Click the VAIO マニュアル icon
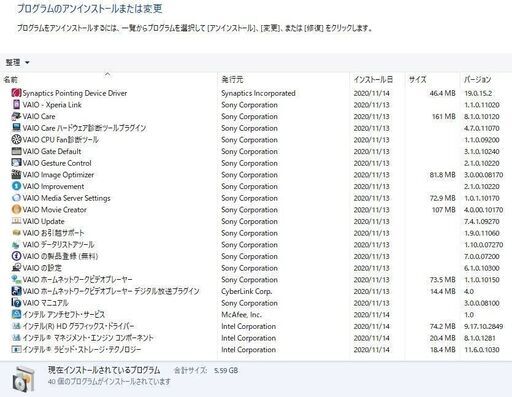Viewport: 512px width, 397px height. point(16,303)
